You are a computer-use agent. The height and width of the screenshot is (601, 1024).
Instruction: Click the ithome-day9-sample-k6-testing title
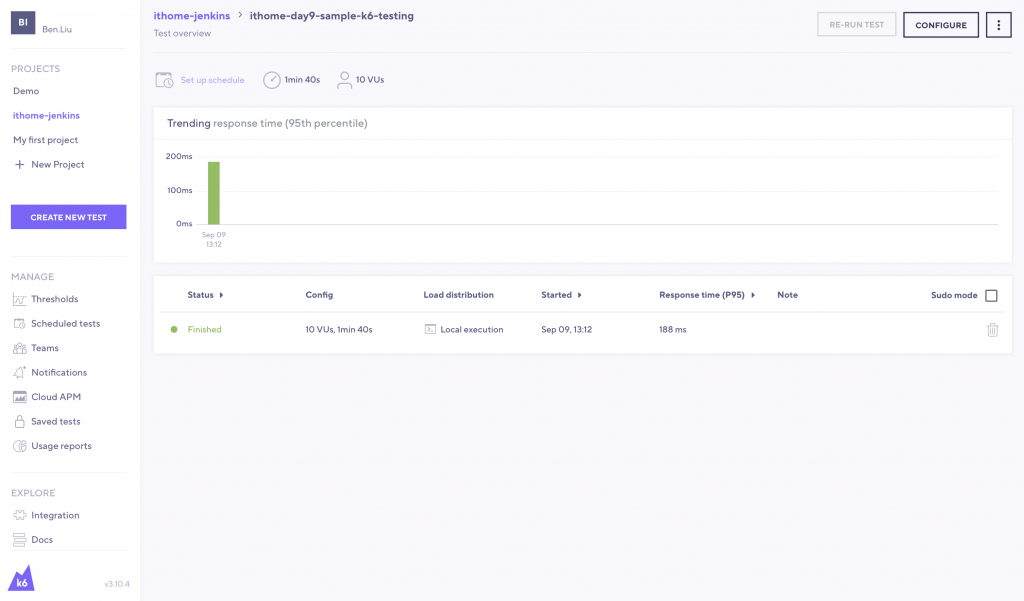coord(332,16)
